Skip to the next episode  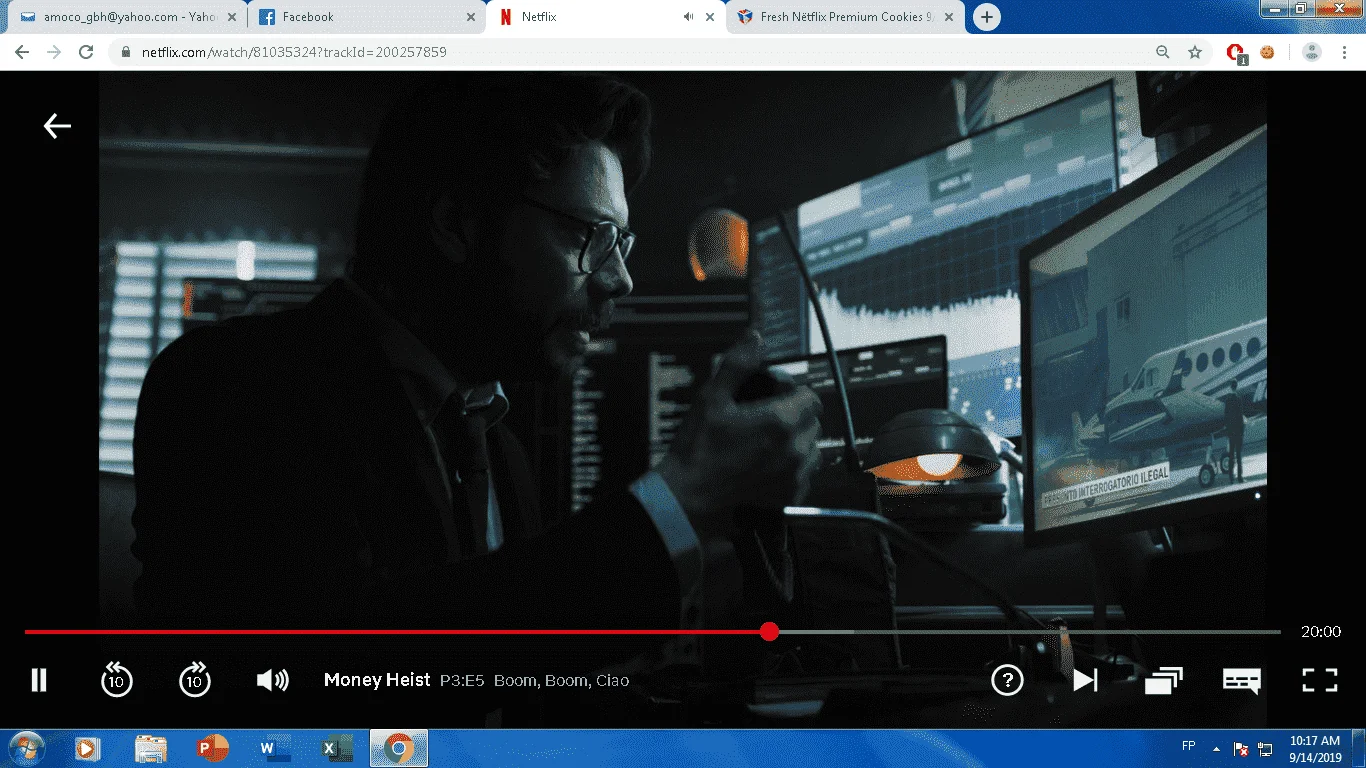click(x=1085, y=680)
